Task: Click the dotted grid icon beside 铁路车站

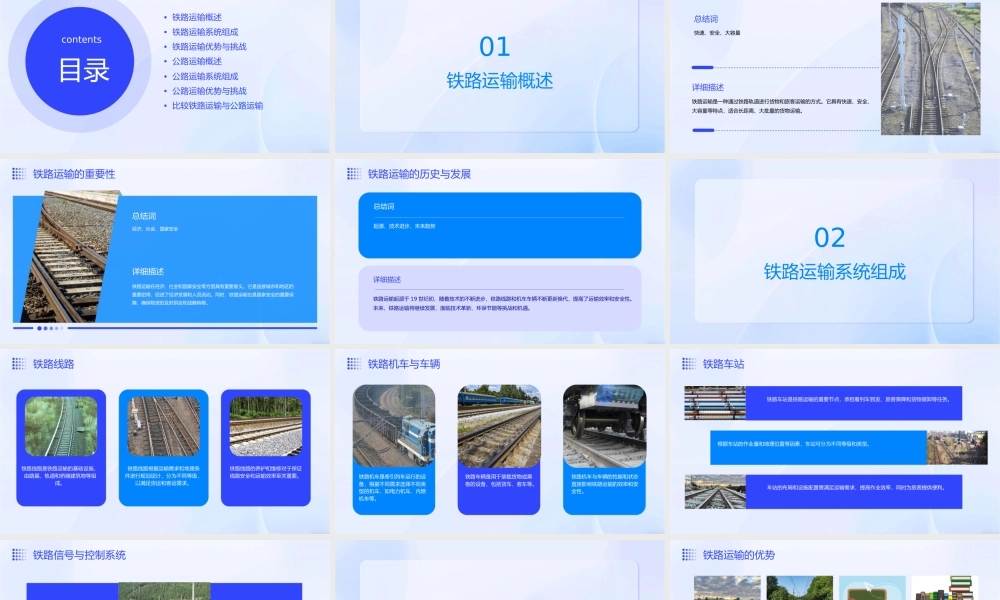Action: click(689, 364)
